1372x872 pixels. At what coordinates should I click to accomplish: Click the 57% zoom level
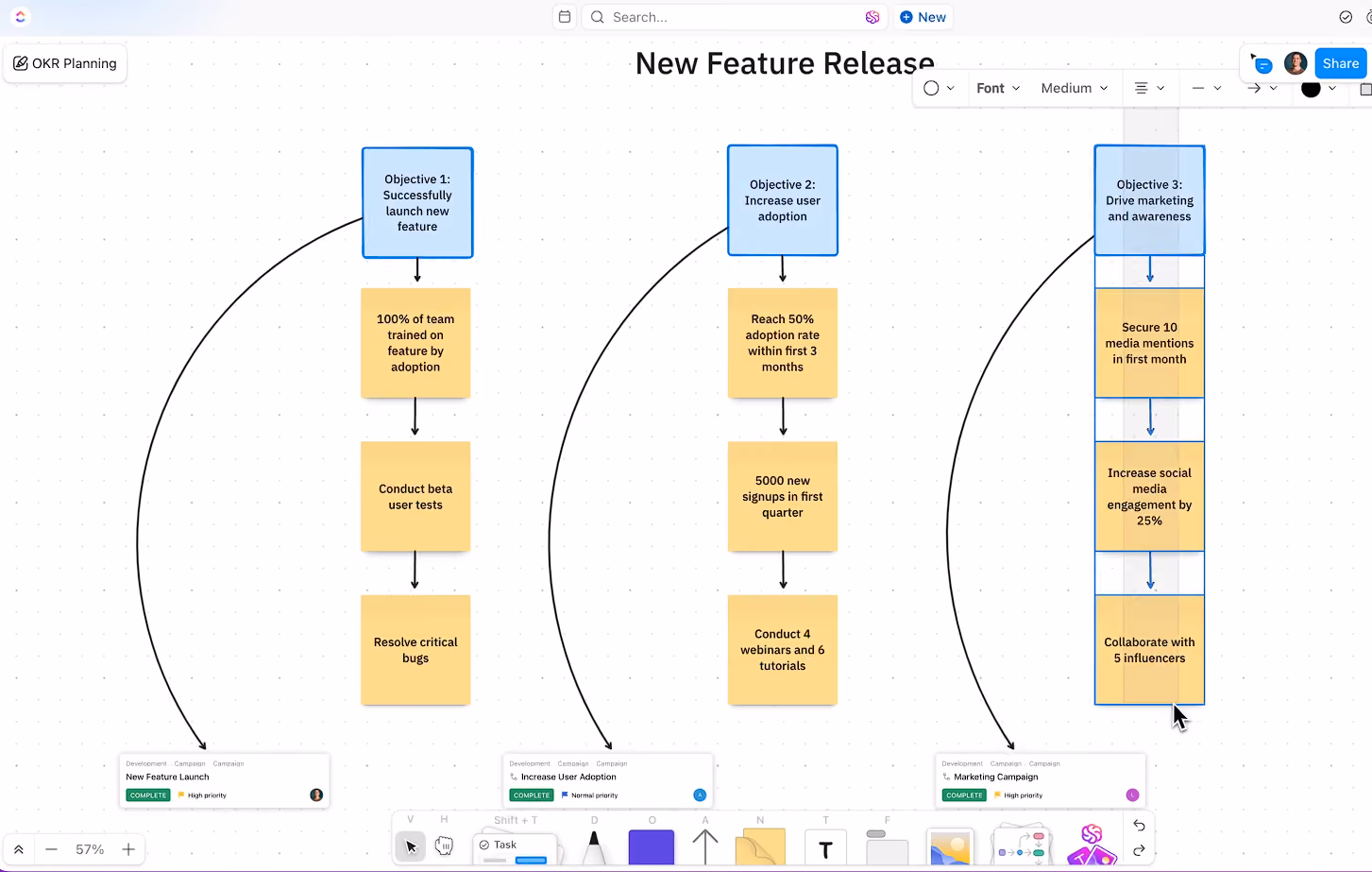click(90, 849)
